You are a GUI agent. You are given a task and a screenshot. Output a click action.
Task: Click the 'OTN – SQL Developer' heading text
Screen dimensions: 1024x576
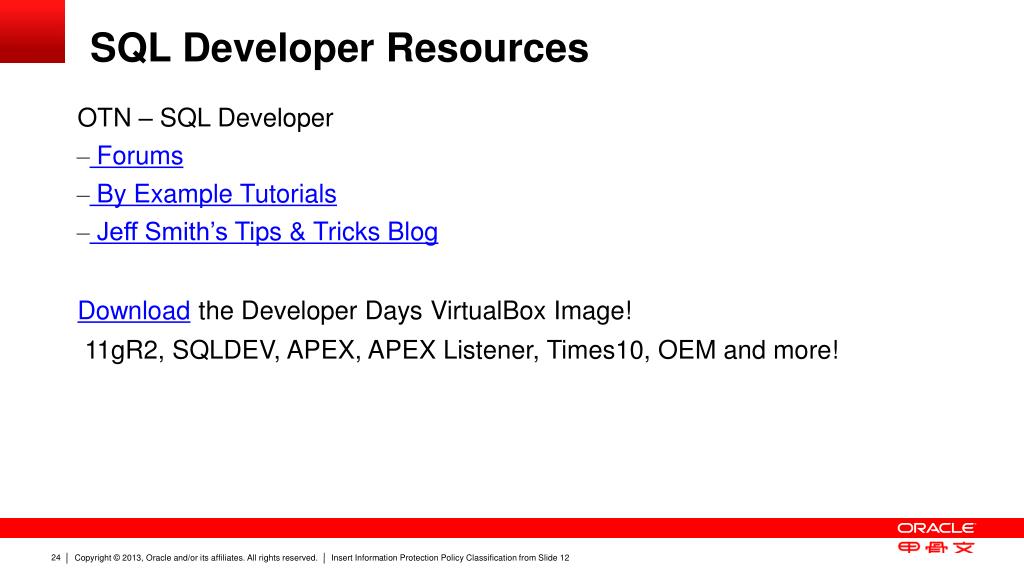tap(205, 118)
